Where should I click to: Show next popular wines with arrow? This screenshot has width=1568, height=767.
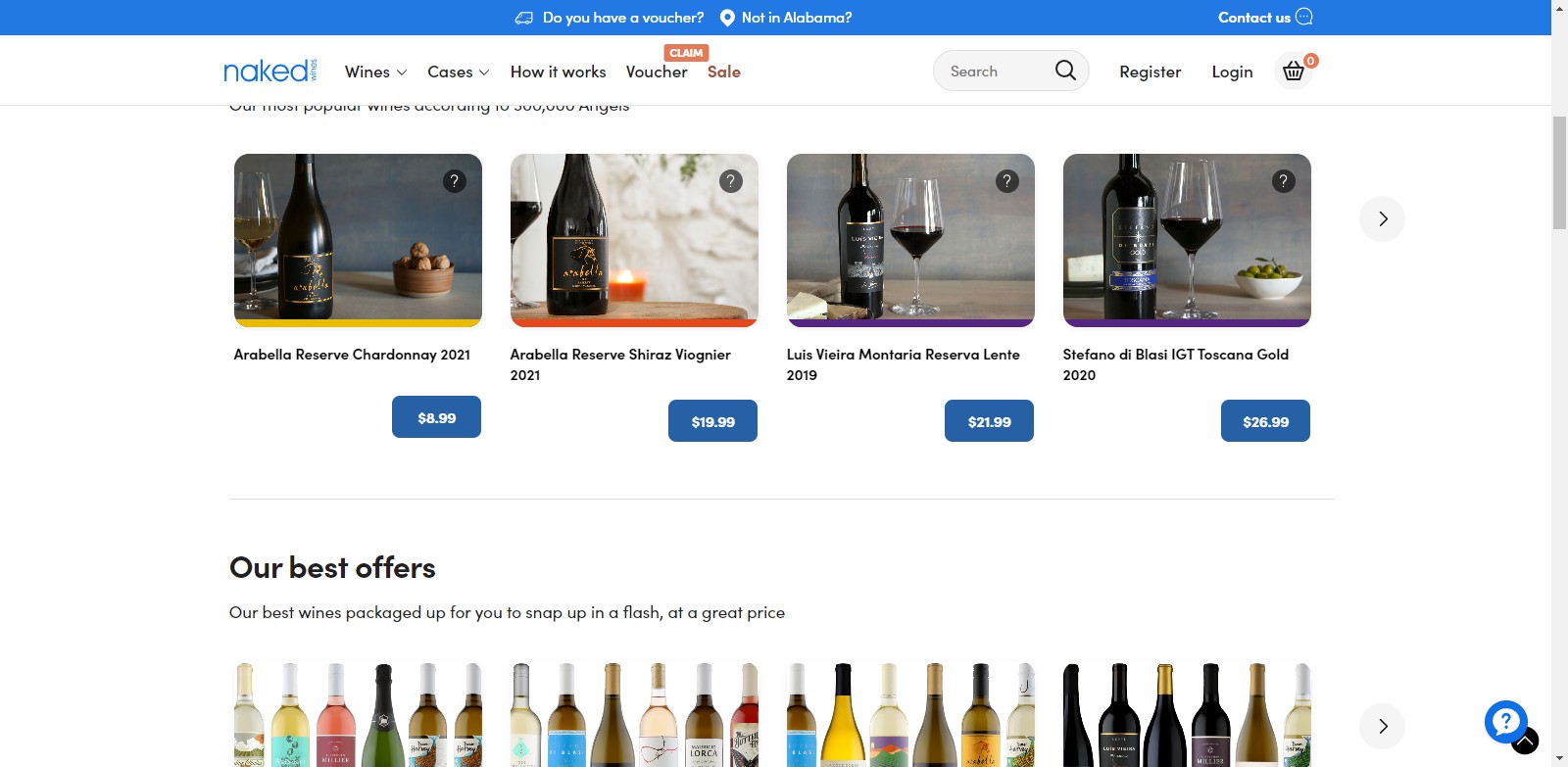click(1382, 218)
